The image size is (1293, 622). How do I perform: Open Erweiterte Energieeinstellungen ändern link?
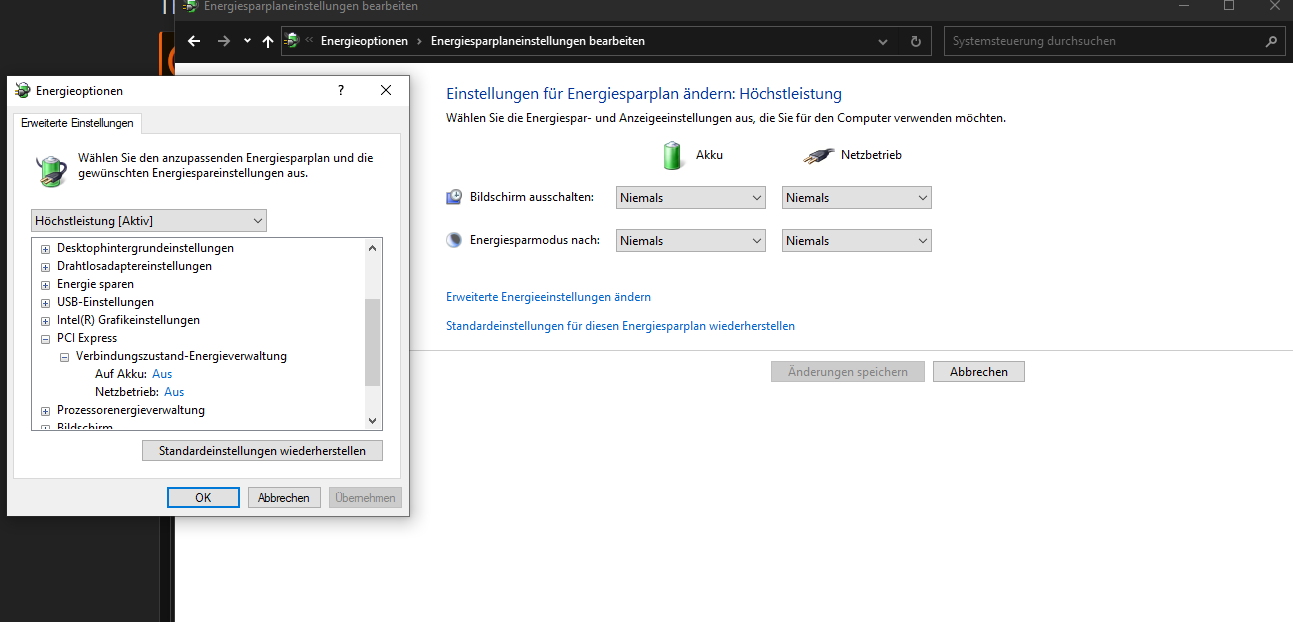coord(548,297)
